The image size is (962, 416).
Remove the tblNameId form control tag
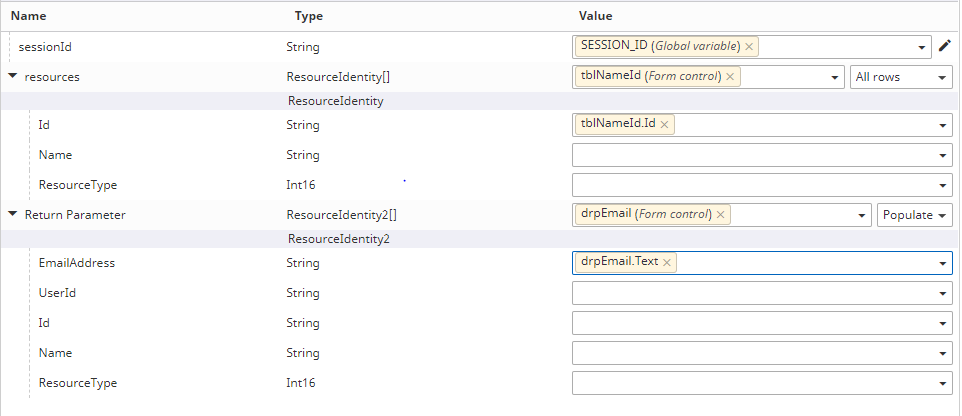730,77
